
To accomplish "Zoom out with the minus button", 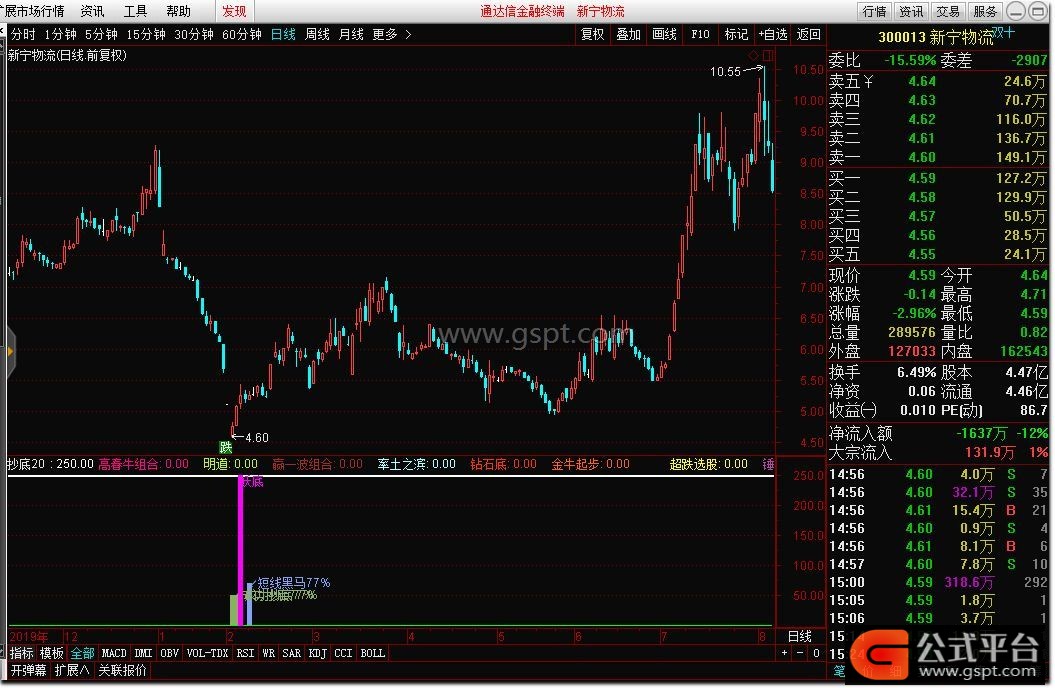I will pyautogui.click(x=800, y=653).
